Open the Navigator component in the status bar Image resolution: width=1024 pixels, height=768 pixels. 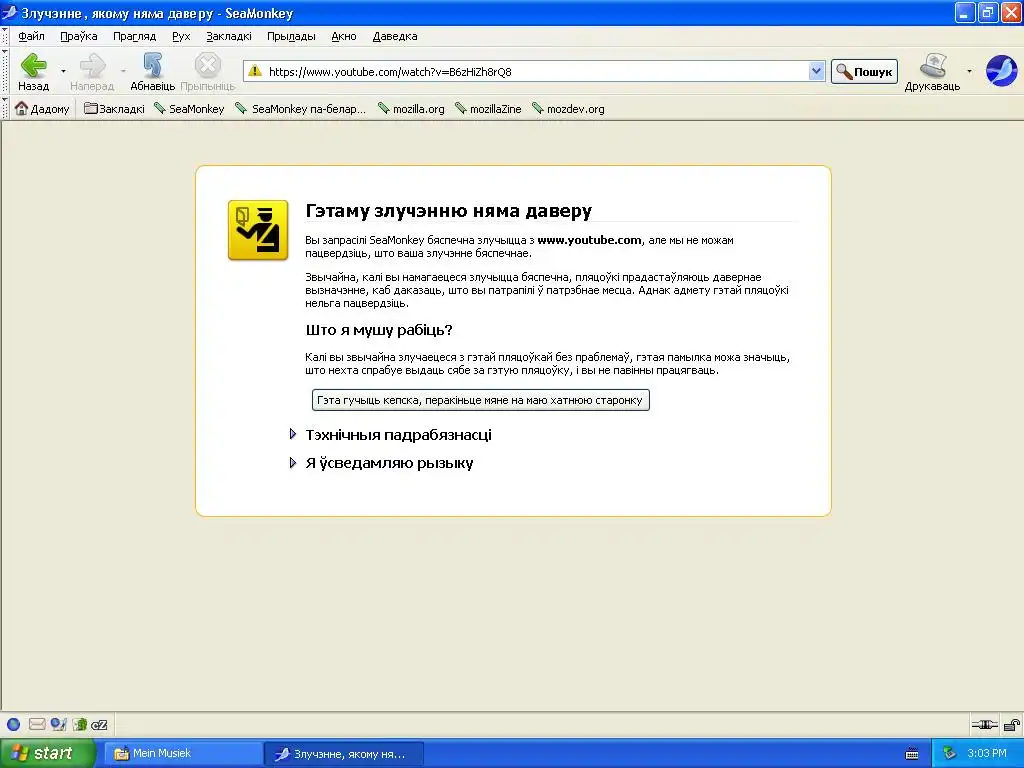point(13,724)
